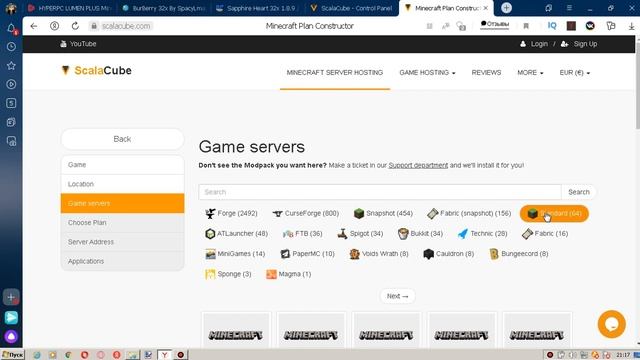640x360 pixels.
Task: Select the Game servers step
Action: [x=122, y=203]
